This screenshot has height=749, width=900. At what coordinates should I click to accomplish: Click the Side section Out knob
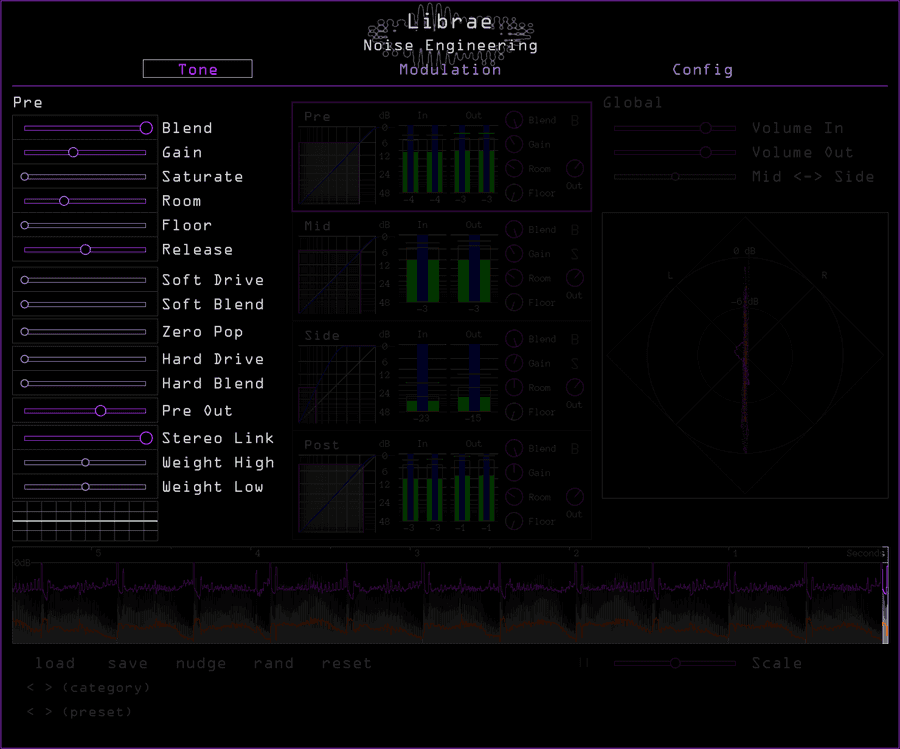575,387
